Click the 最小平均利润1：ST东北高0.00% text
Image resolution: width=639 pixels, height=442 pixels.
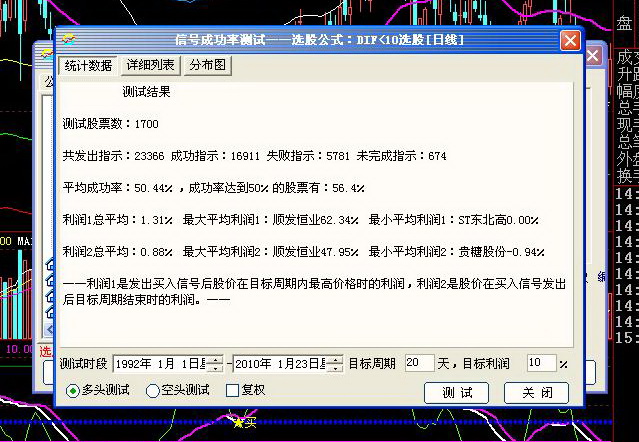(454, 220)
